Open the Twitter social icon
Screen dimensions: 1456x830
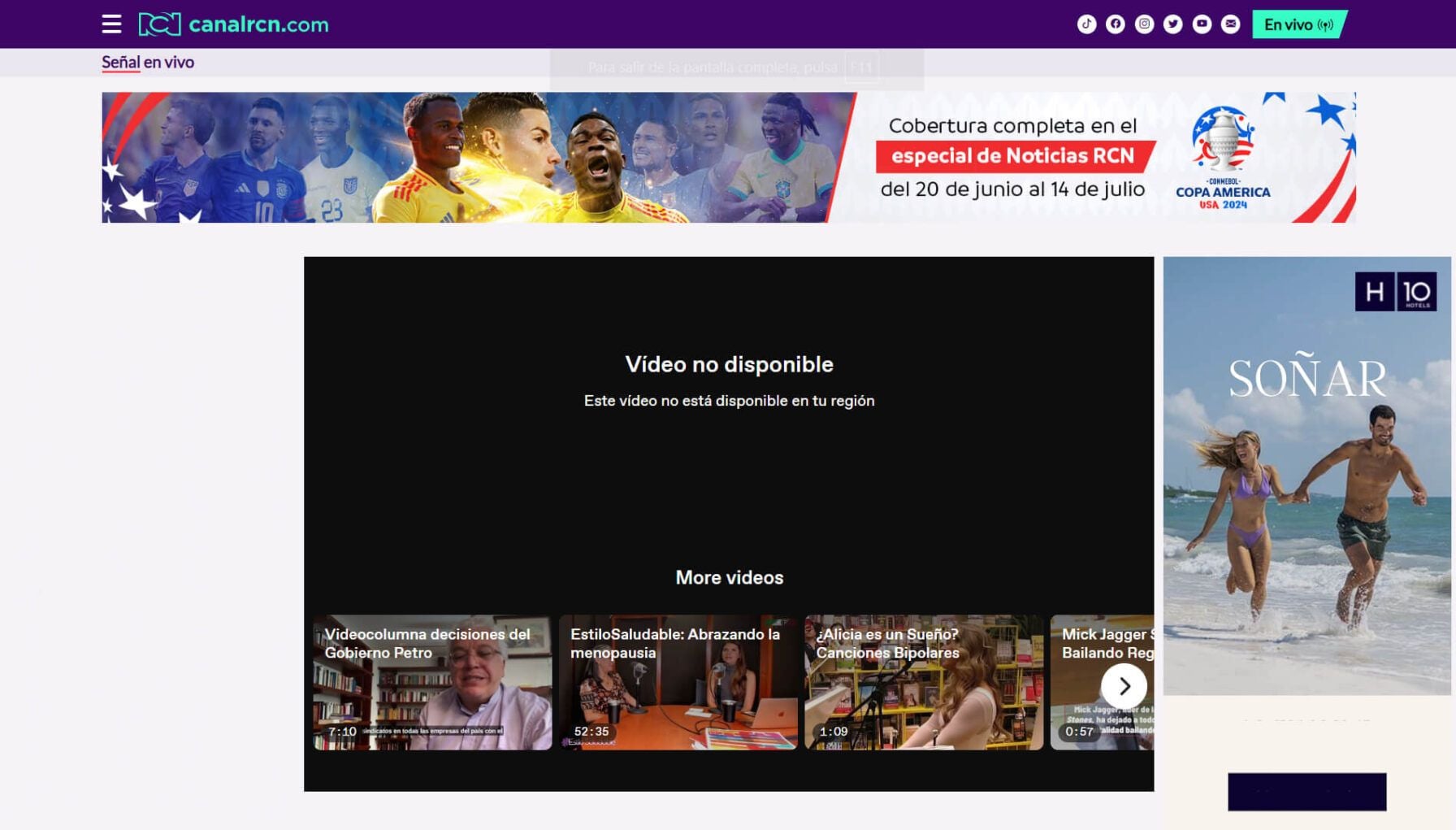[x=1173, y=24]
